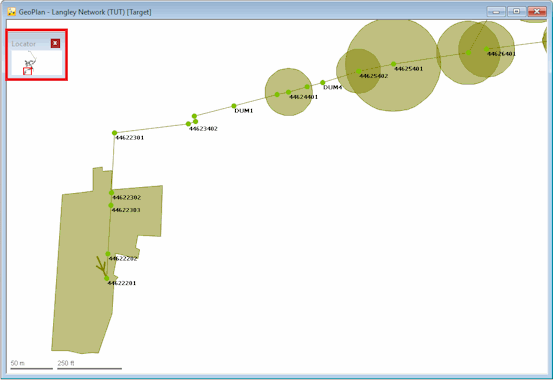This screenshot has height=380, width=553.
Task: Select dummy node DUM4
Action: pos(322,83)
